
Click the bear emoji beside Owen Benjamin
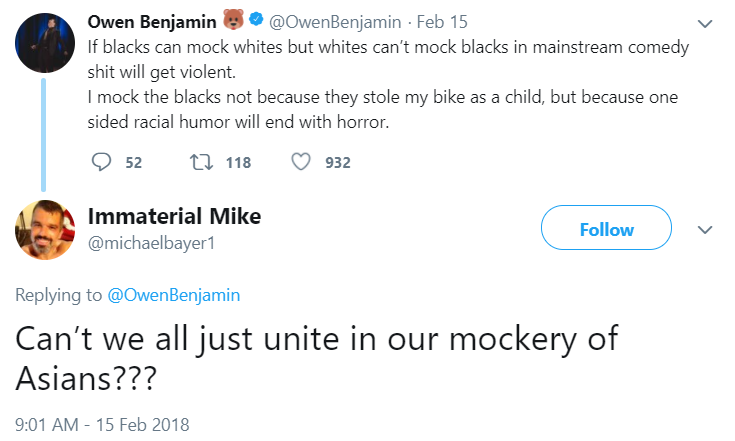click(233, 20)
